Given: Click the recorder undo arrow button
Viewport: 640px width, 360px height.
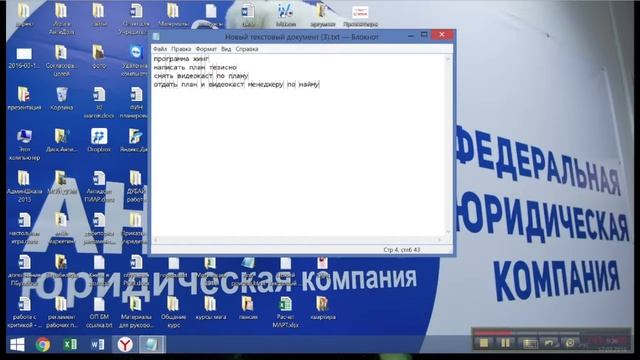Looking at the screenshot, I should pyautogui.click(x=549, y=343).
